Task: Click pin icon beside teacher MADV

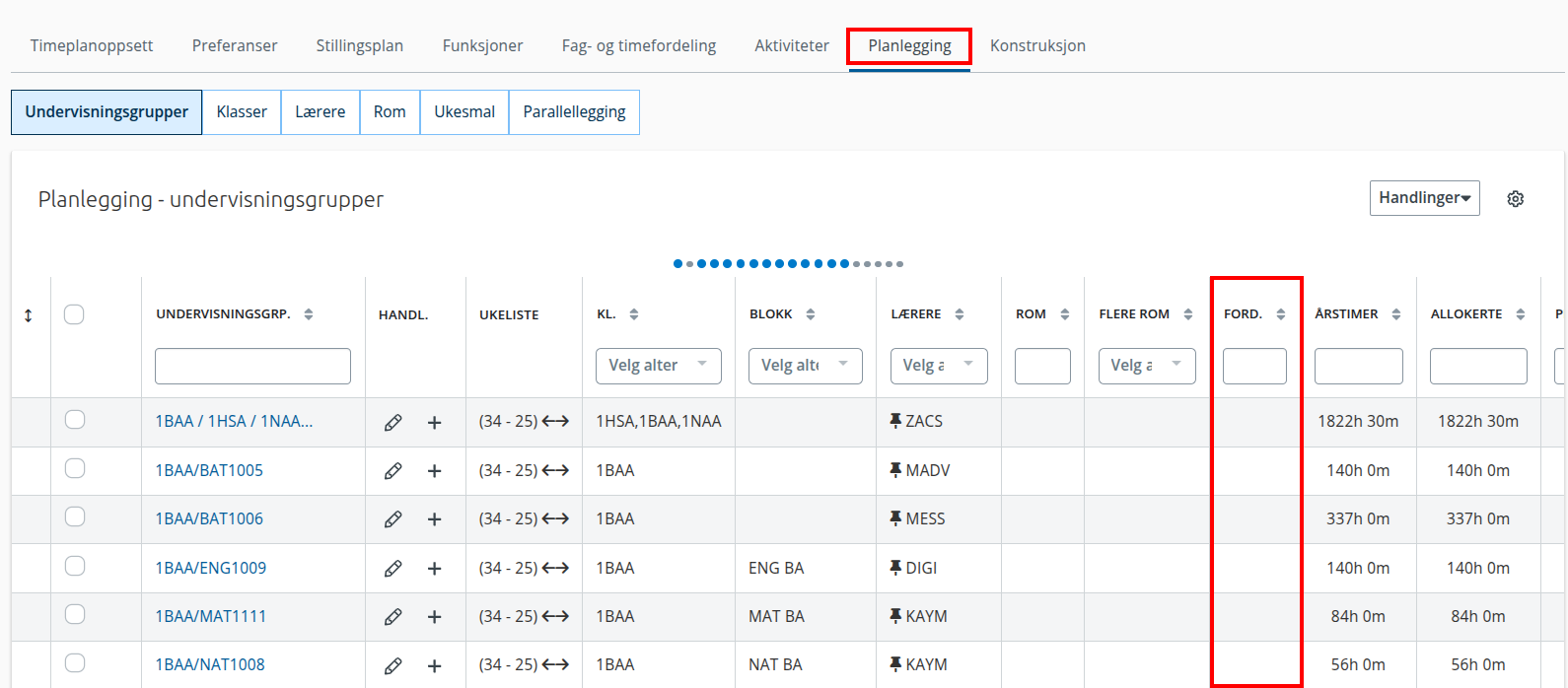Action: (895, 470)
